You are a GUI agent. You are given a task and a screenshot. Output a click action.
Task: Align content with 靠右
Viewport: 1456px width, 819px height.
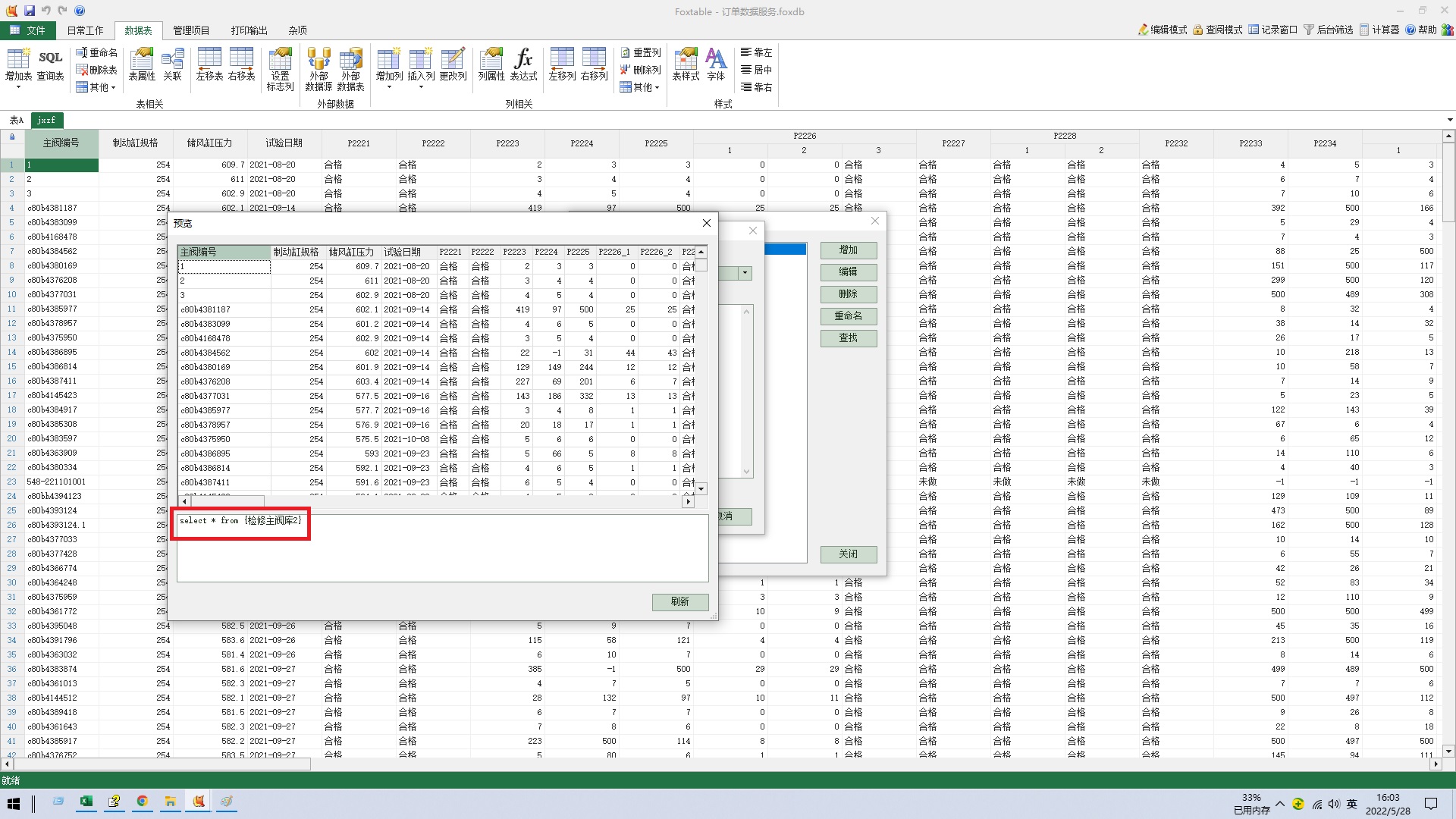coord(756,87)
